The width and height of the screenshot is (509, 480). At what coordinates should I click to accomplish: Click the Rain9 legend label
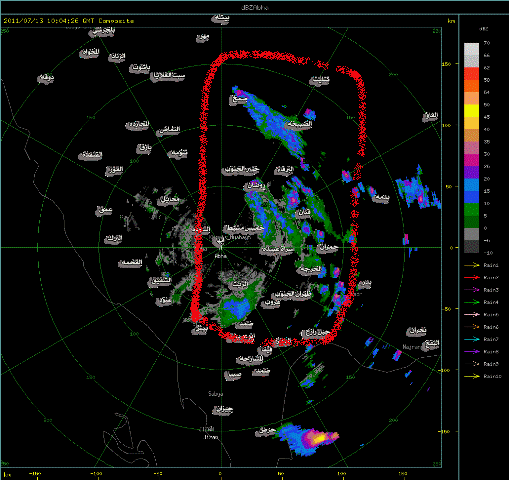[x=491, y=364]
